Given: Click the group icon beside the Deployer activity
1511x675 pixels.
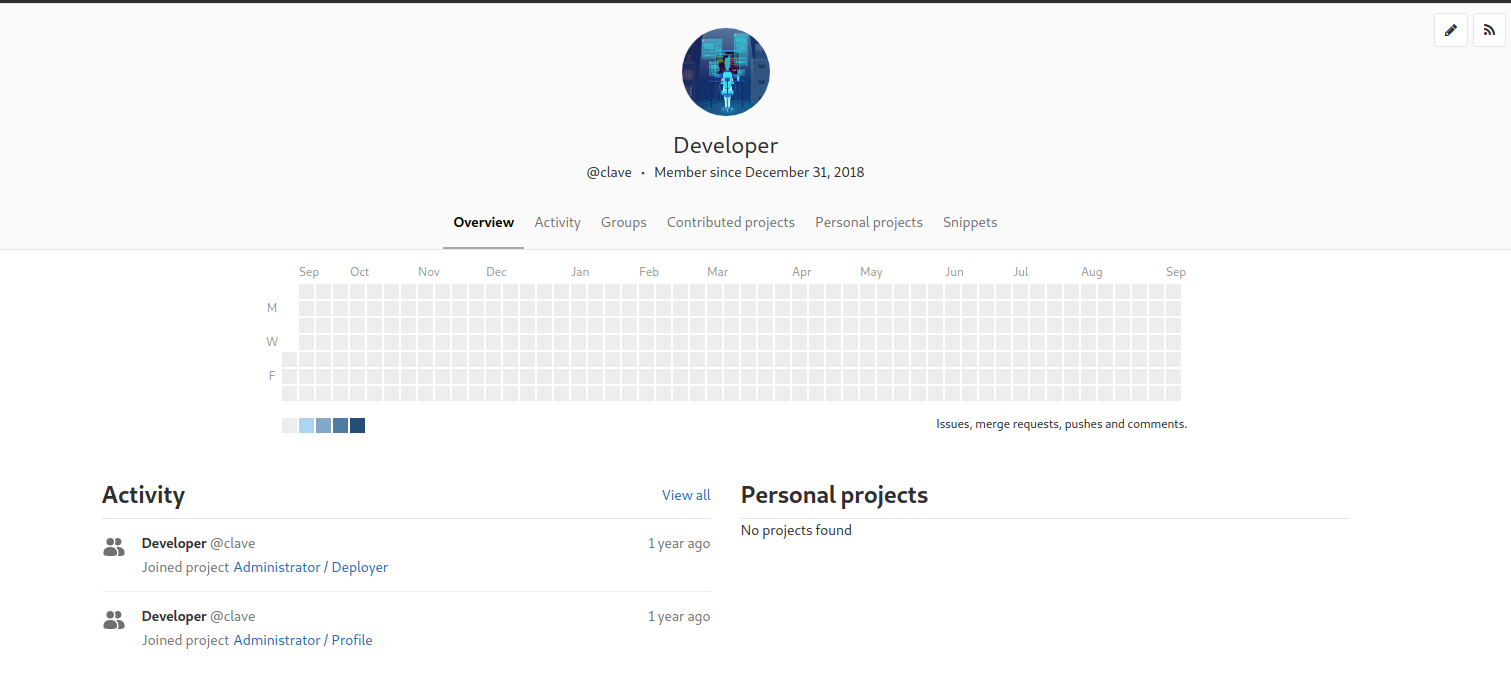Looking at the screenshot, I should coord(113,547).
